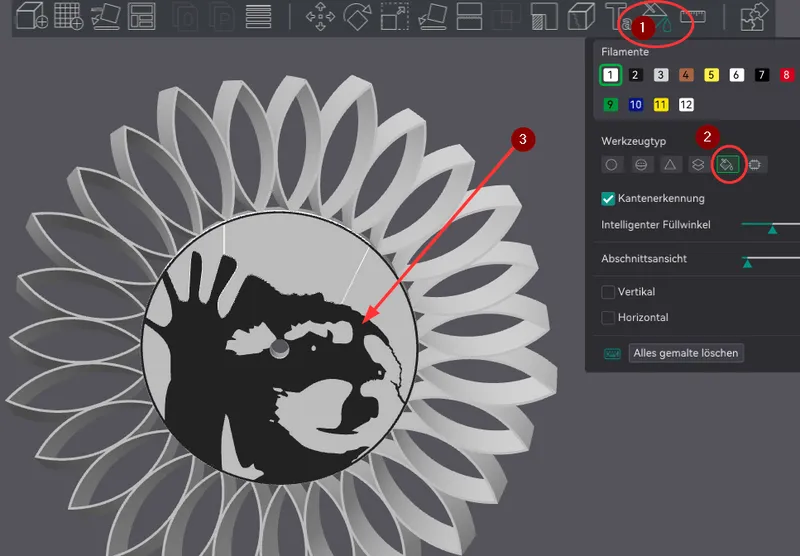Adjust the Abschnittsansicht slider
The width and height of the screenshot is (800, 556).
point(747,263)
